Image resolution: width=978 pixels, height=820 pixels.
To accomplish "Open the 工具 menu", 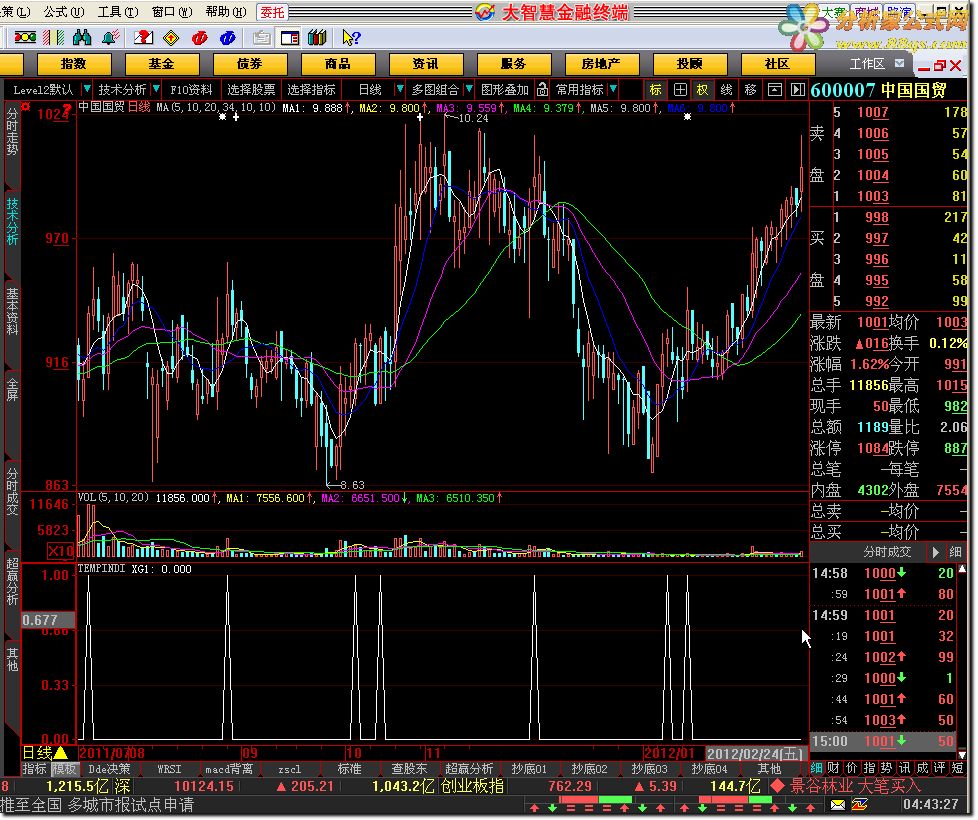I will 119,12.
